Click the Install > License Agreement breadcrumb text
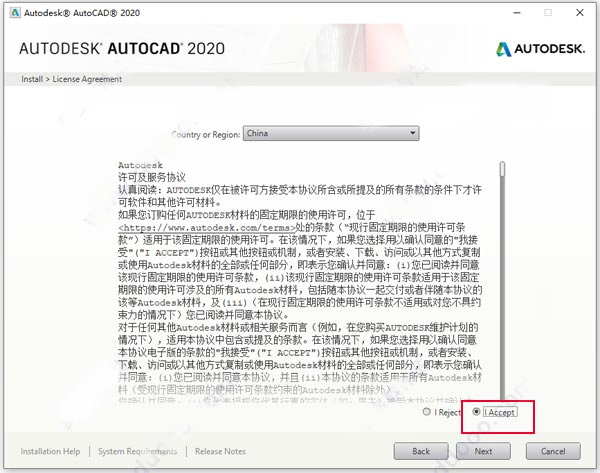Image resolution: width=600 pixels, height=473 pixels. tap(72, 79)
